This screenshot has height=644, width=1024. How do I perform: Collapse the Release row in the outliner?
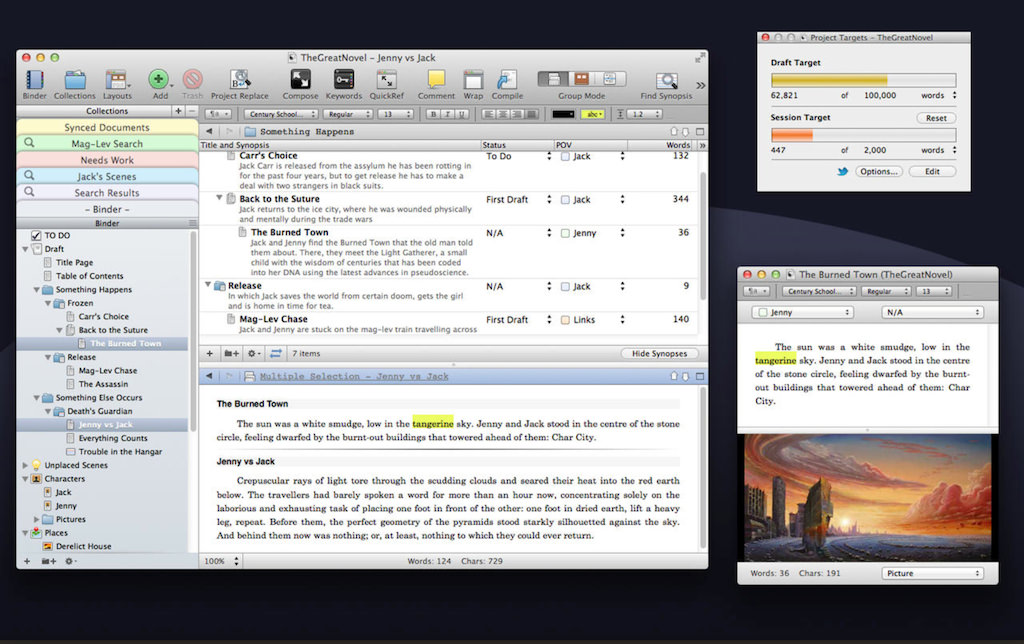pyautogui.click(x=208, y=285)
